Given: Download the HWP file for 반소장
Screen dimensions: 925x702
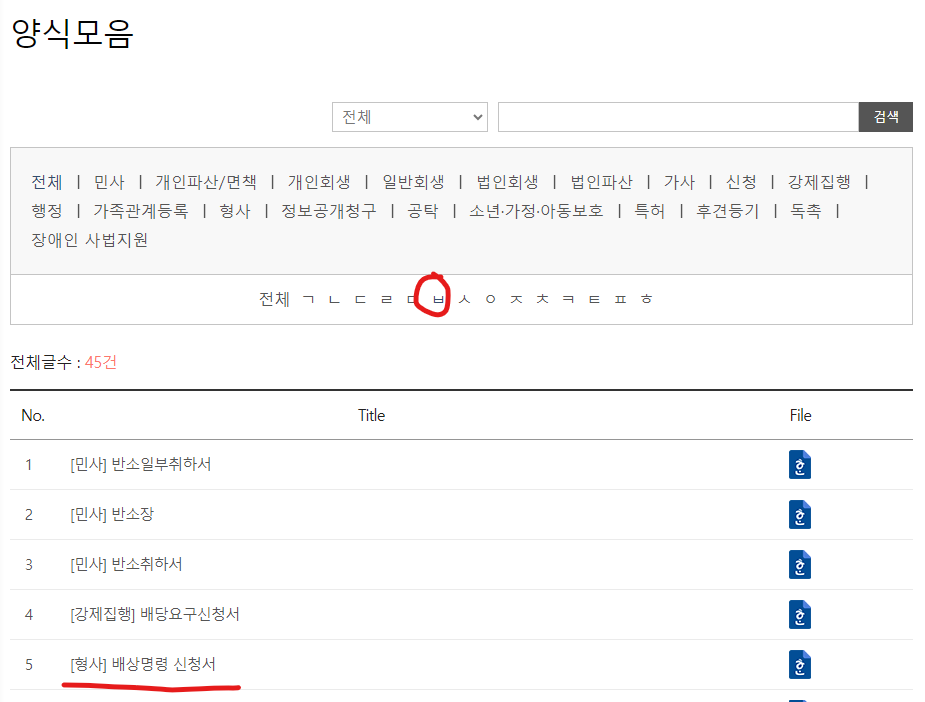Looking at the screenshot, I should click(x=799, y=515).
